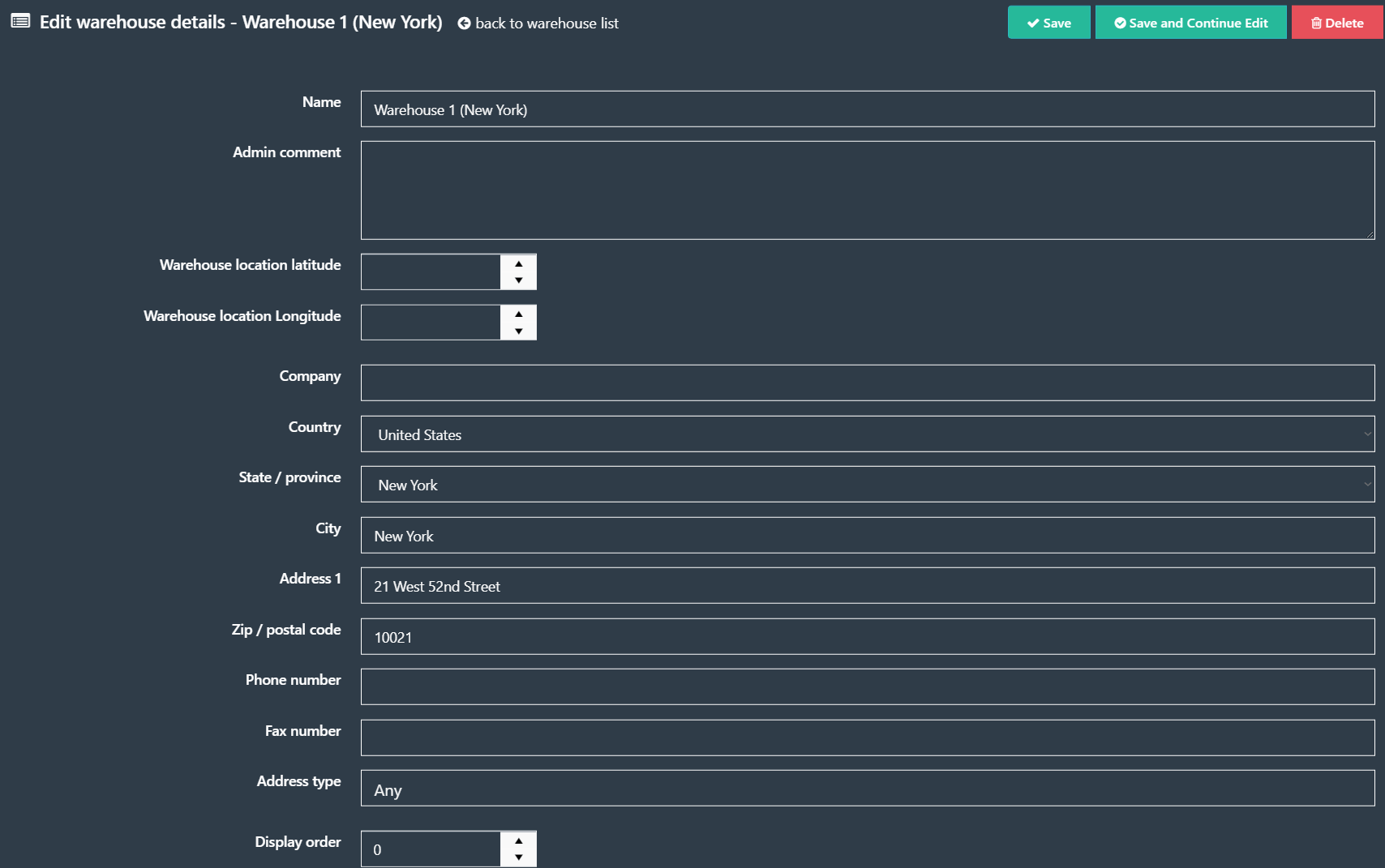1385x868 pixels.
Task: Click the red Delete button
Action: point(1337,23)
